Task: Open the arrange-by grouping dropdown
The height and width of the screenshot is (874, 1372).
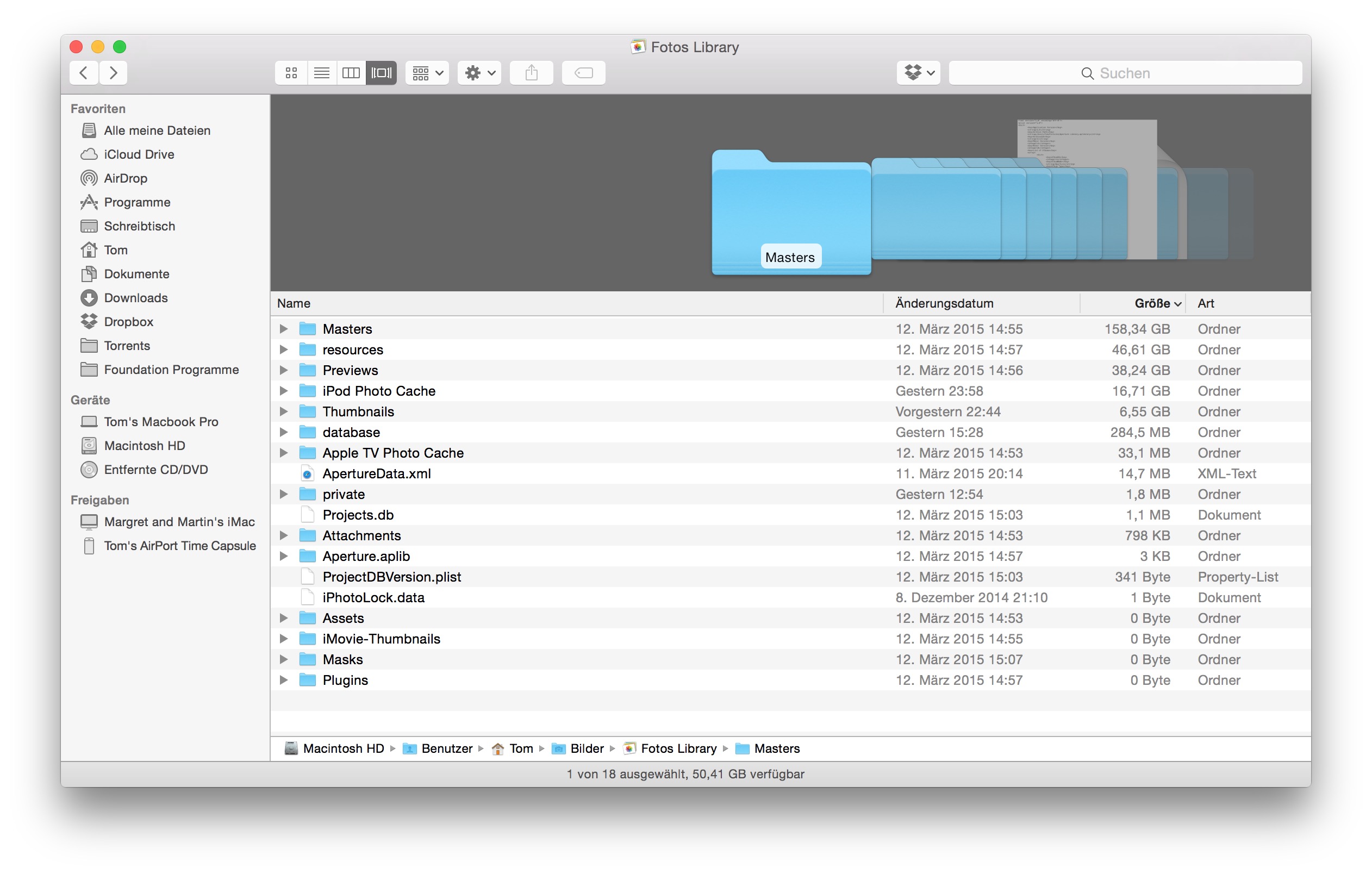Action: pyautogui.click(x=427, y=73)
